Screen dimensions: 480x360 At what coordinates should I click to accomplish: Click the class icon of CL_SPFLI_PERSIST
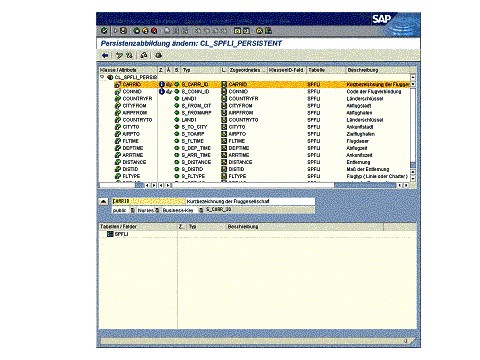pyautogui.click(x=110, y=77)
